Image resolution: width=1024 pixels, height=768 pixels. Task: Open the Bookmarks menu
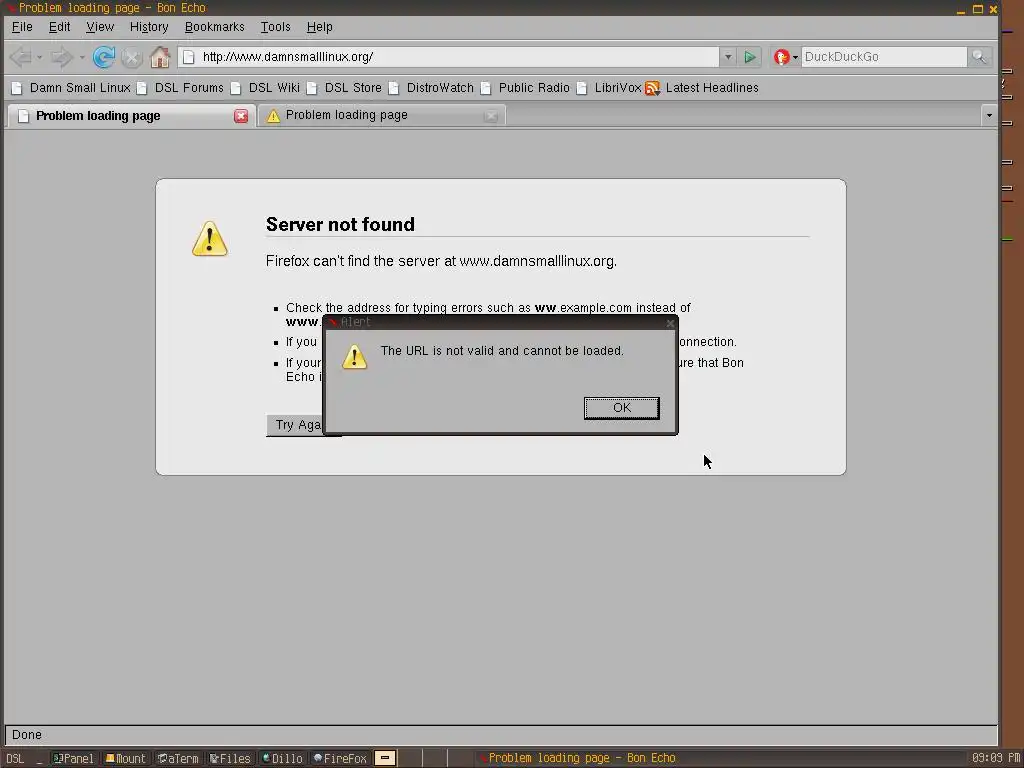(214, 27)
